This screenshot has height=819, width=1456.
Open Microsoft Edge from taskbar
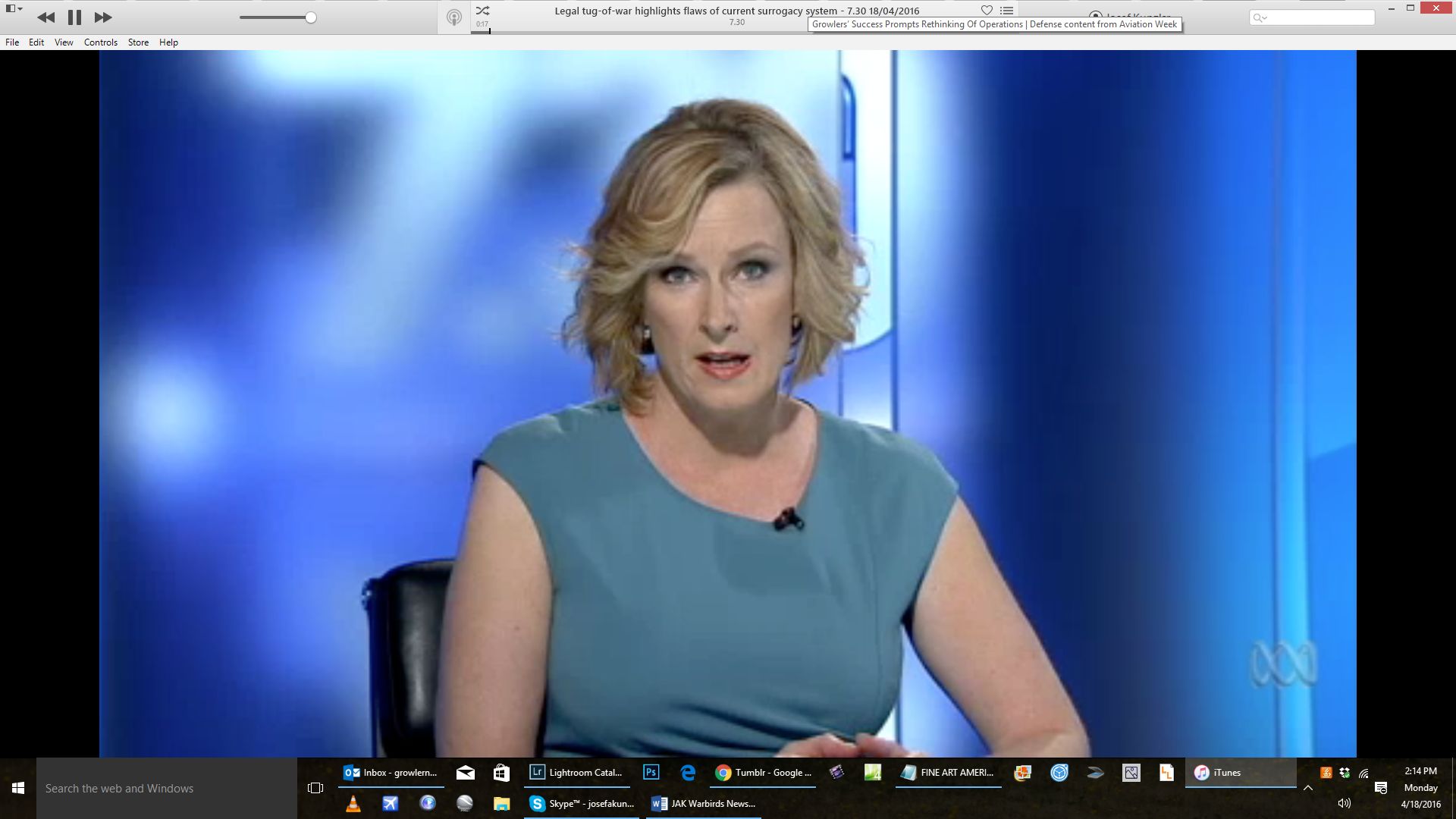688,773
